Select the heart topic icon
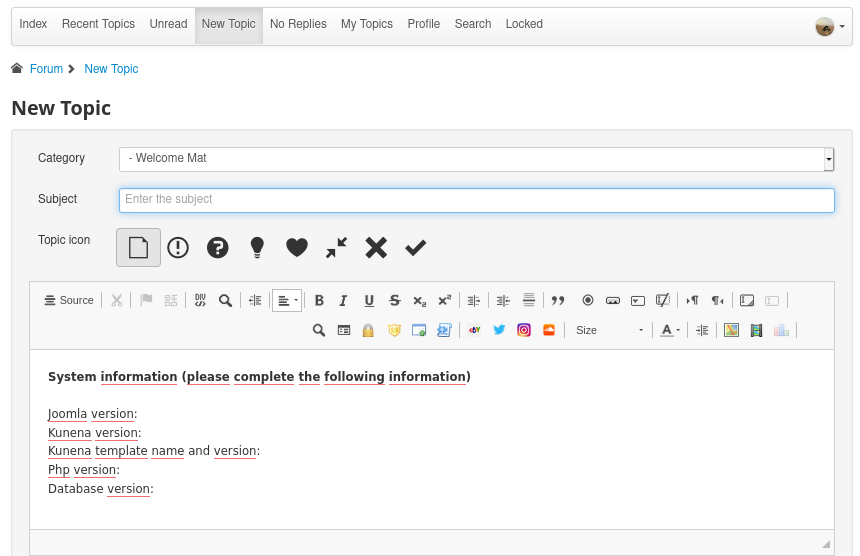860x556 pixels. tap(296, 247)
